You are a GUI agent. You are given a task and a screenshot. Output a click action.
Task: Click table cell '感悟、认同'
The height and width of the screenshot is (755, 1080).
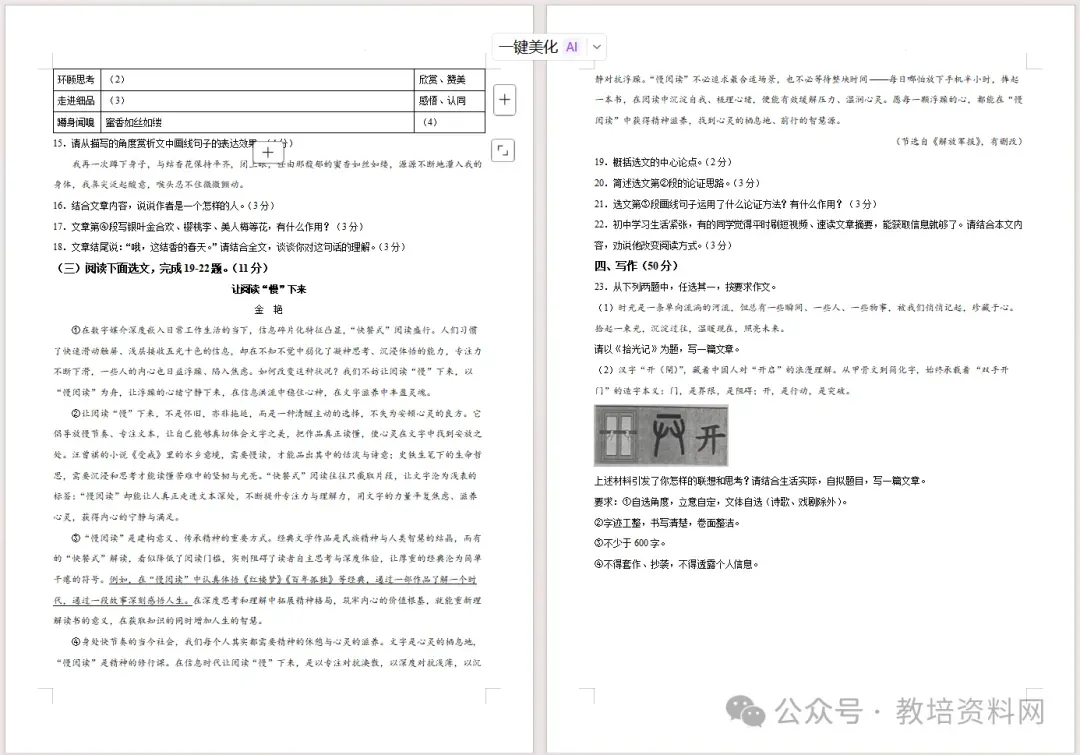[449, 101]
